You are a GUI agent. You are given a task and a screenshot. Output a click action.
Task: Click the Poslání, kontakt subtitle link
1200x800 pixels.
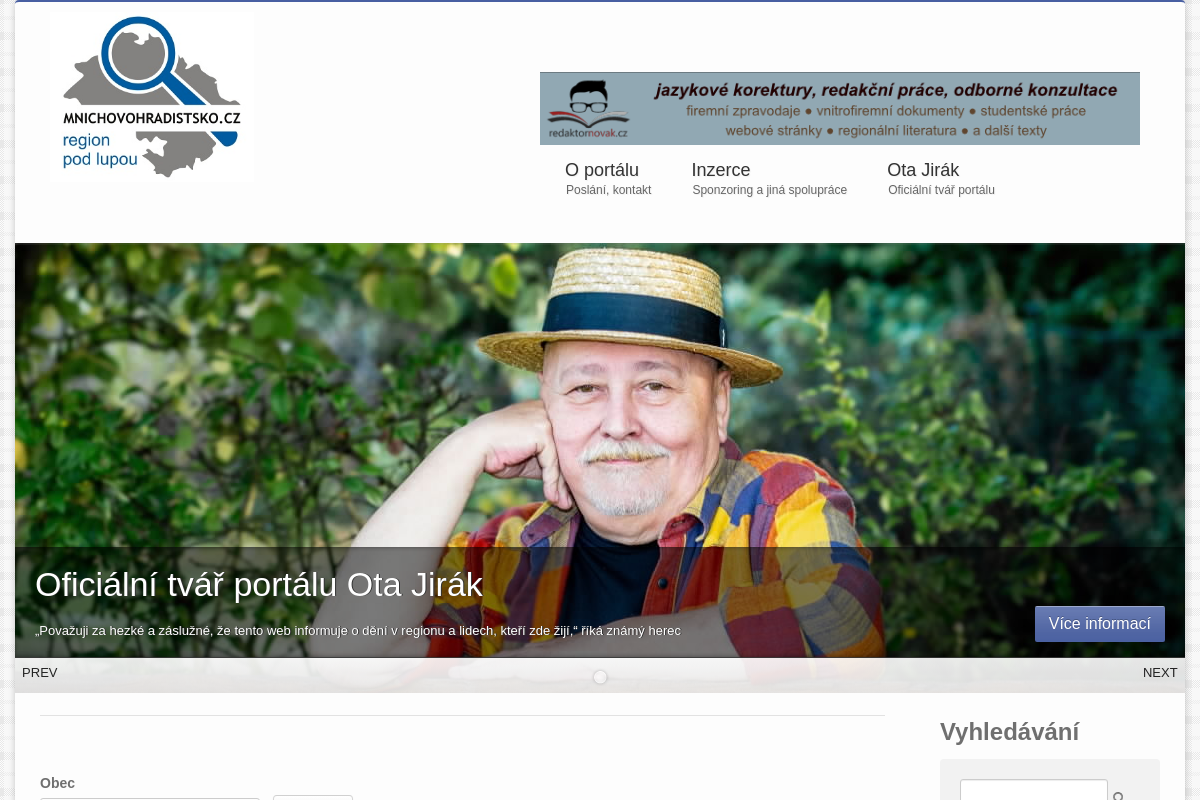pos(608,190)
